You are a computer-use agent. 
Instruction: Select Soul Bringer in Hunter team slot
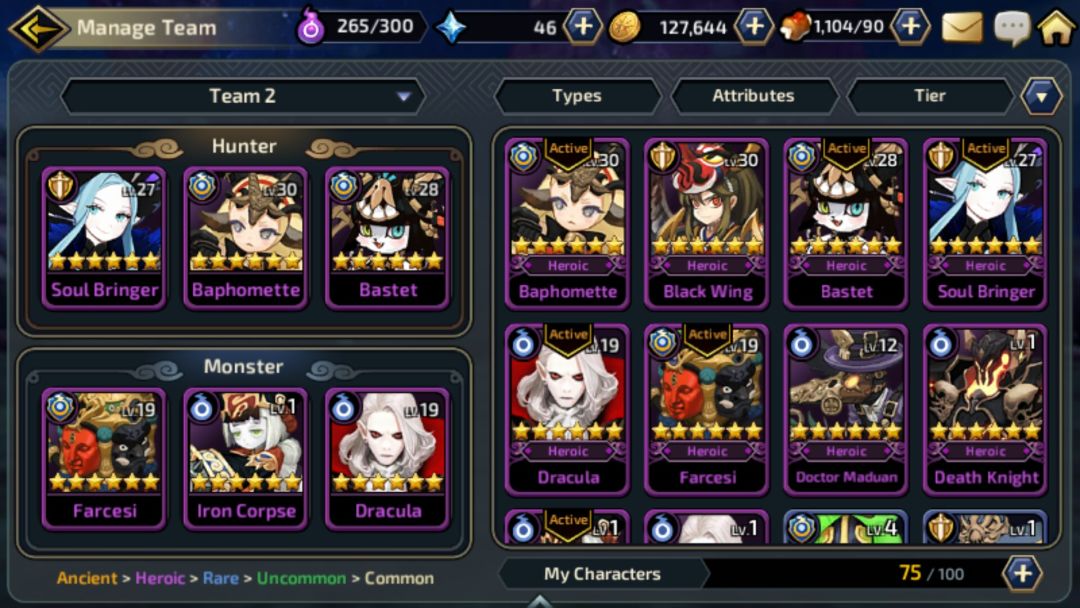[104, 238]
